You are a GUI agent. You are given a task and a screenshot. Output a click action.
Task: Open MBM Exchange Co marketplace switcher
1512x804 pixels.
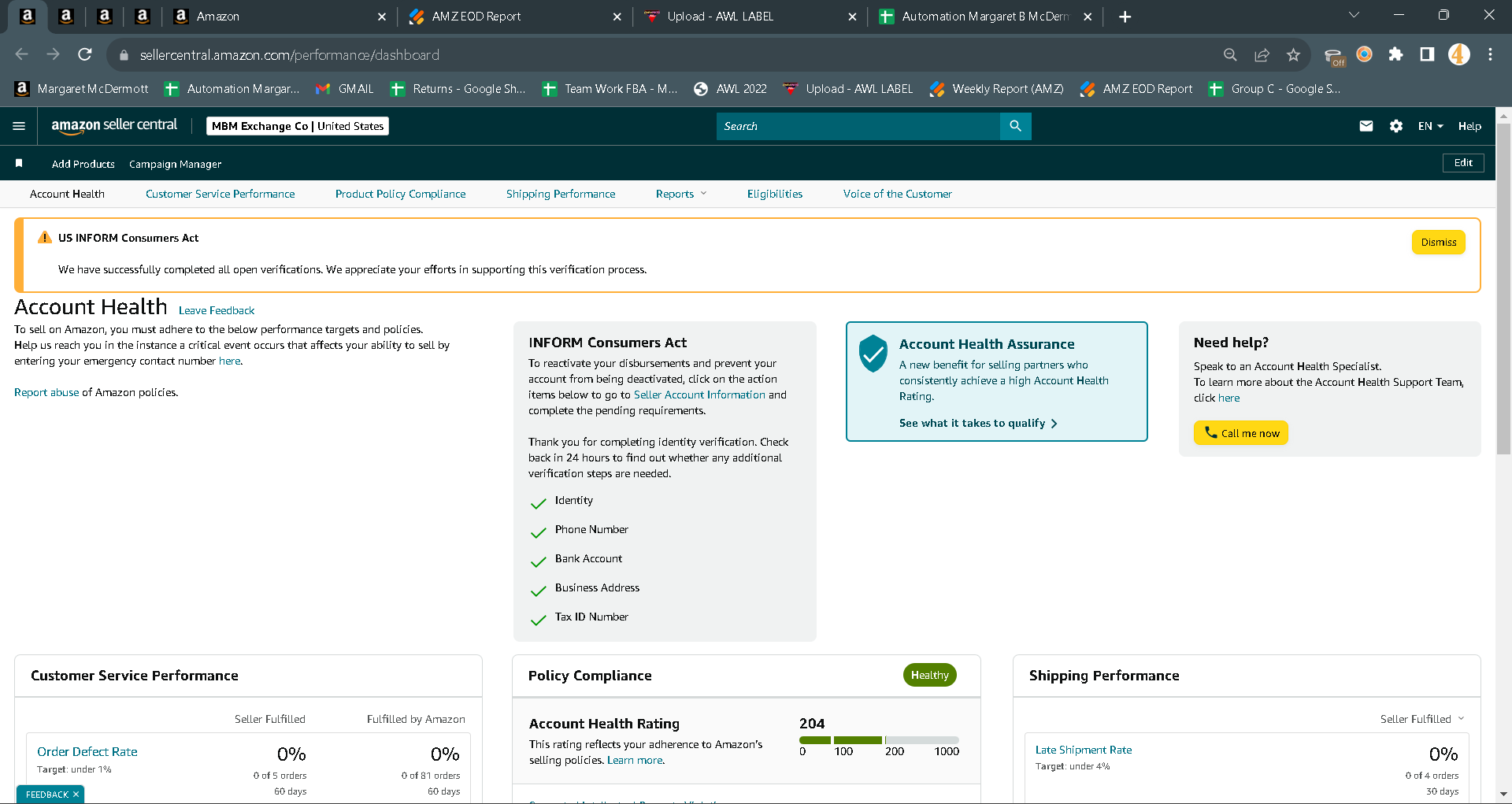coord(297,126)
